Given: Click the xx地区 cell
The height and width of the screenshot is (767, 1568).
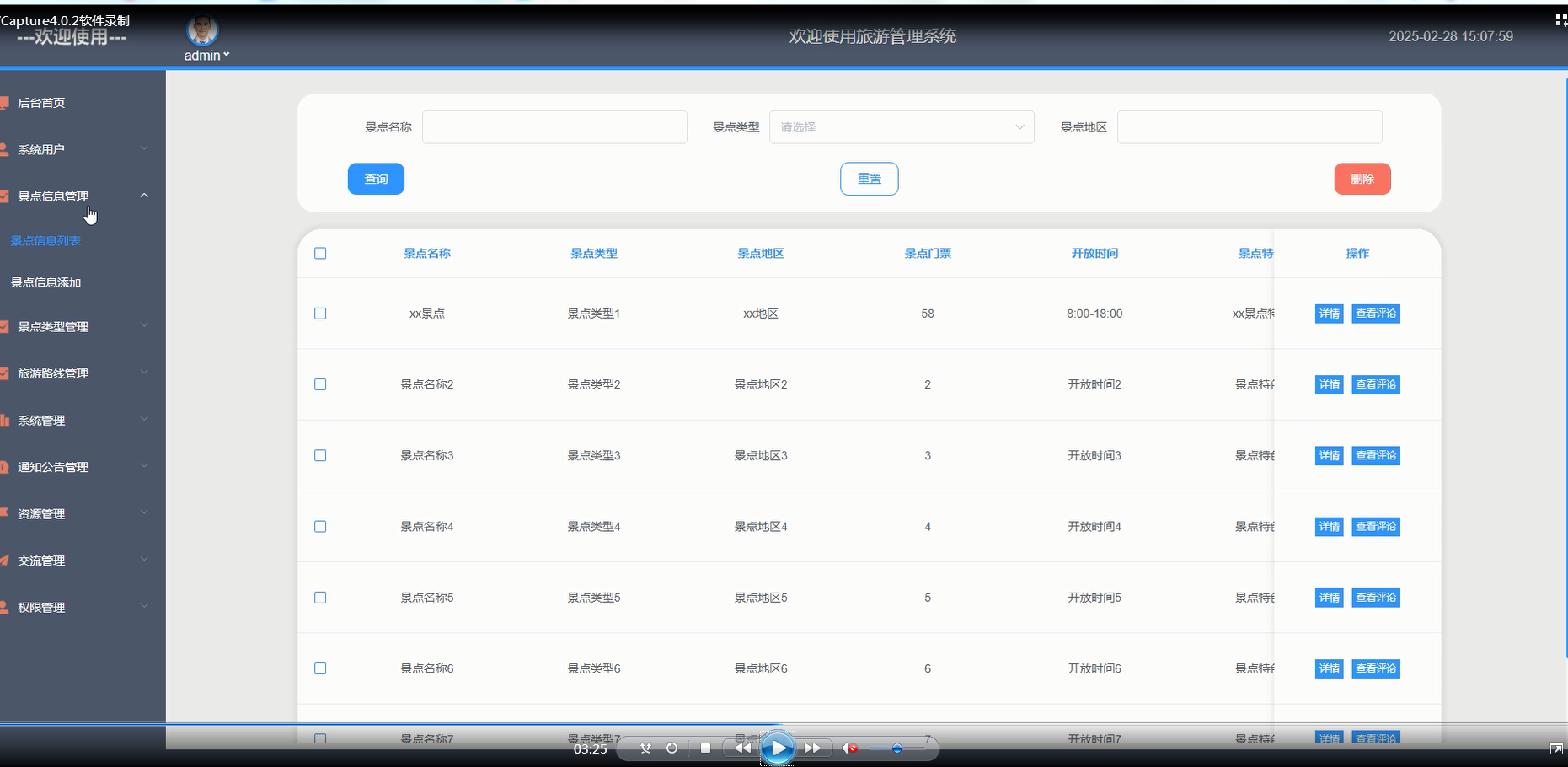Looking at the screenshot, I should (761, 314).
